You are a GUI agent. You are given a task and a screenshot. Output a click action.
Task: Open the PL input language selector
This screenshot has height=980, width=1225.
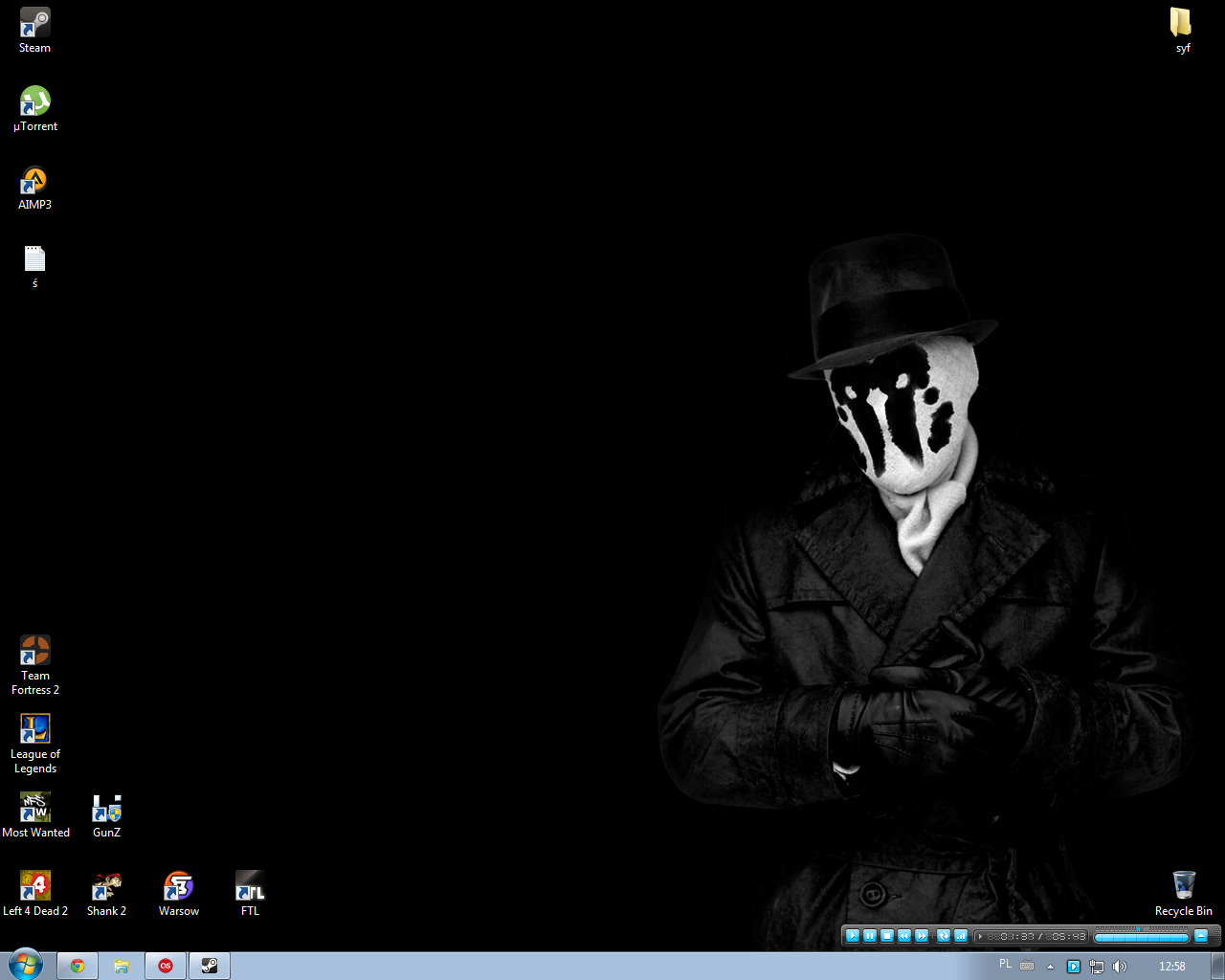1005,965
